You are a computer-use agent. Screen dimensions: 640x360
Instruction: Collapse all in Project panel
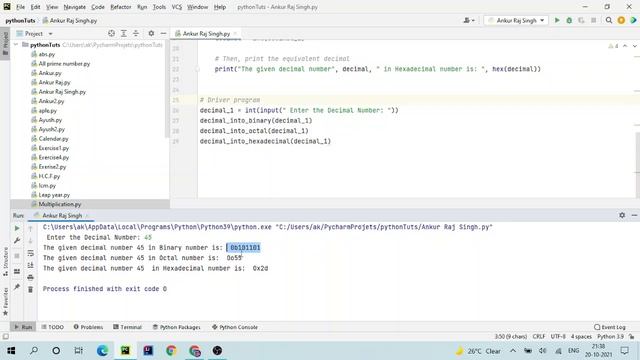[x=136, y=33]
